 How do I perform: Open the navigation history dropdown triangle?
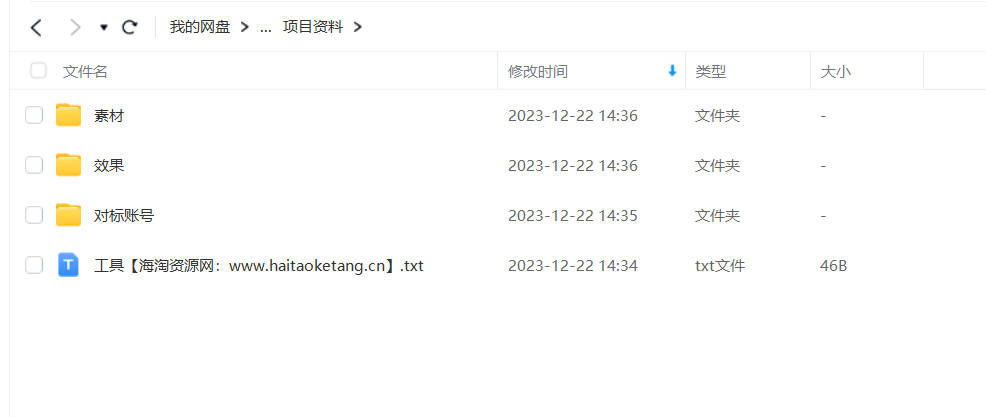[x=104, y=28]
